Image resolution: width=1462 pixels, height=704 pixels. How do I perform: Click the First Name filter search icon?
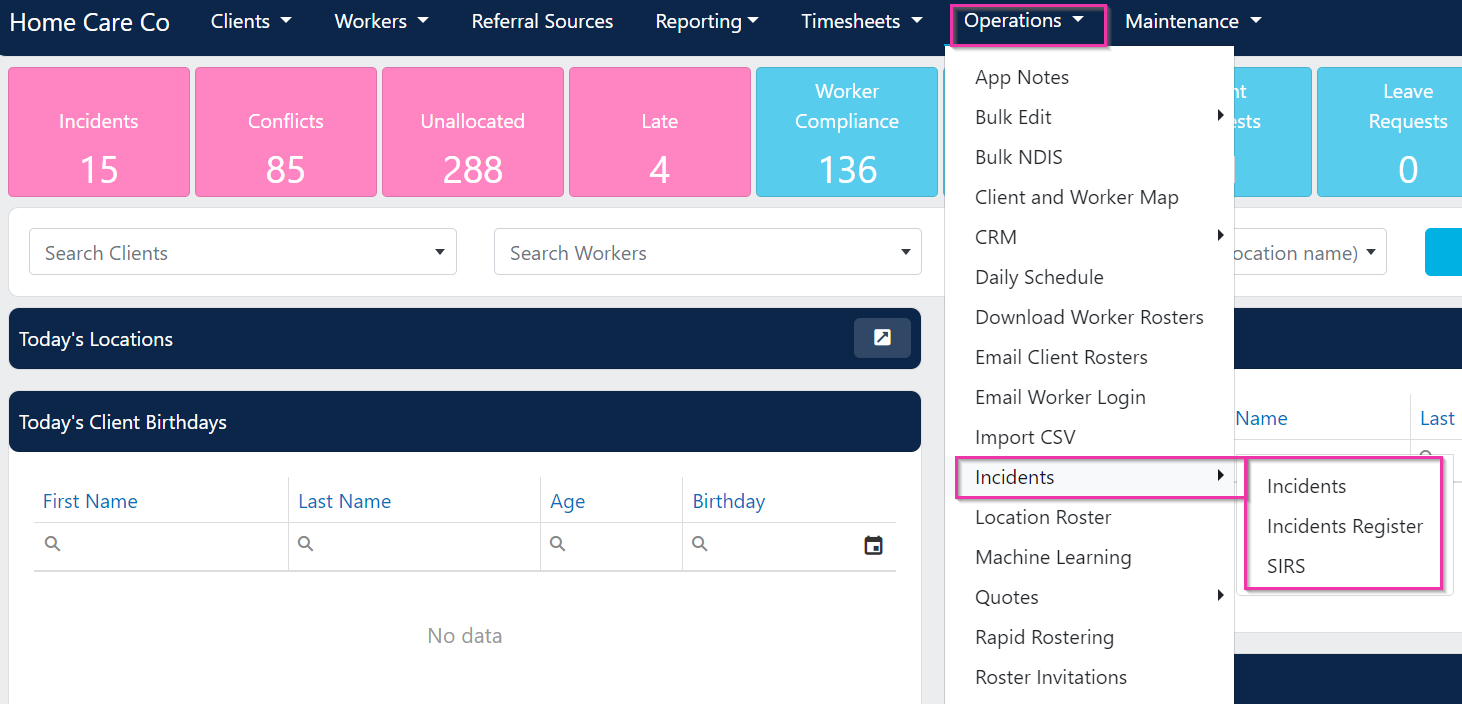(x=53, y=544)
